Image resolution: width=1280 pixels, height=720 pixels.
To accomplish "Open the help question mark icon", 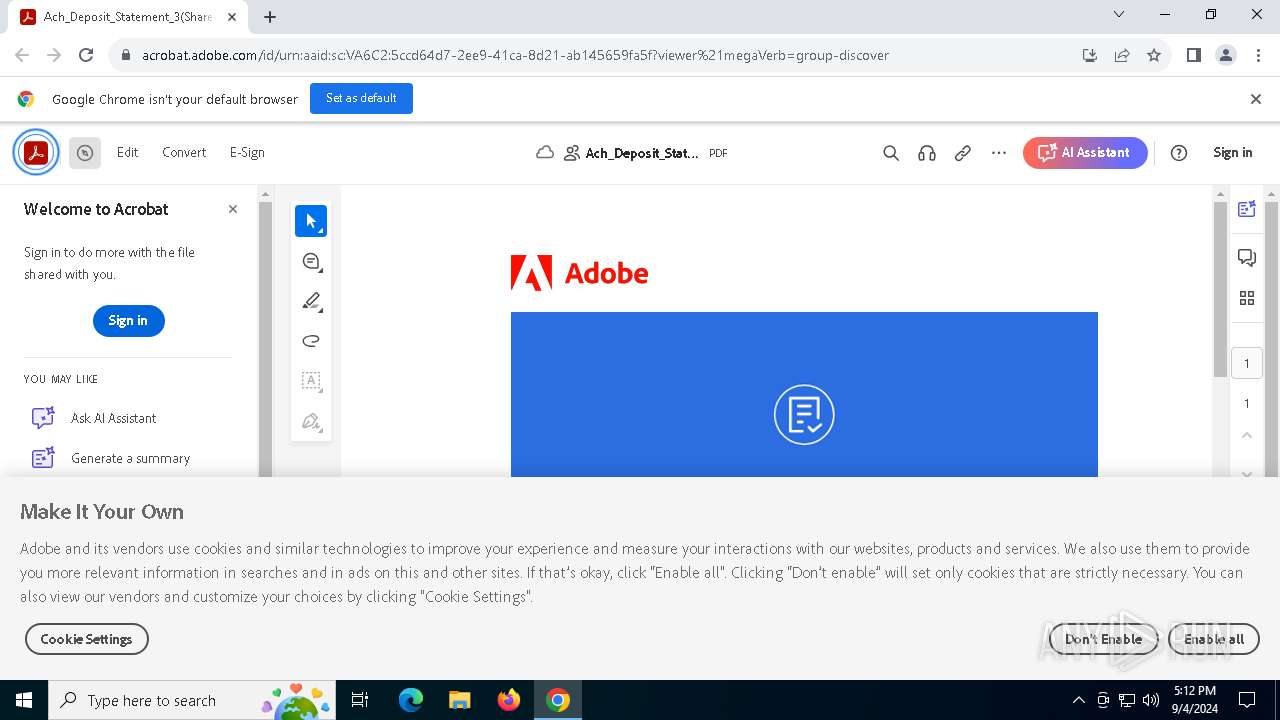I will pos(1179,153).
